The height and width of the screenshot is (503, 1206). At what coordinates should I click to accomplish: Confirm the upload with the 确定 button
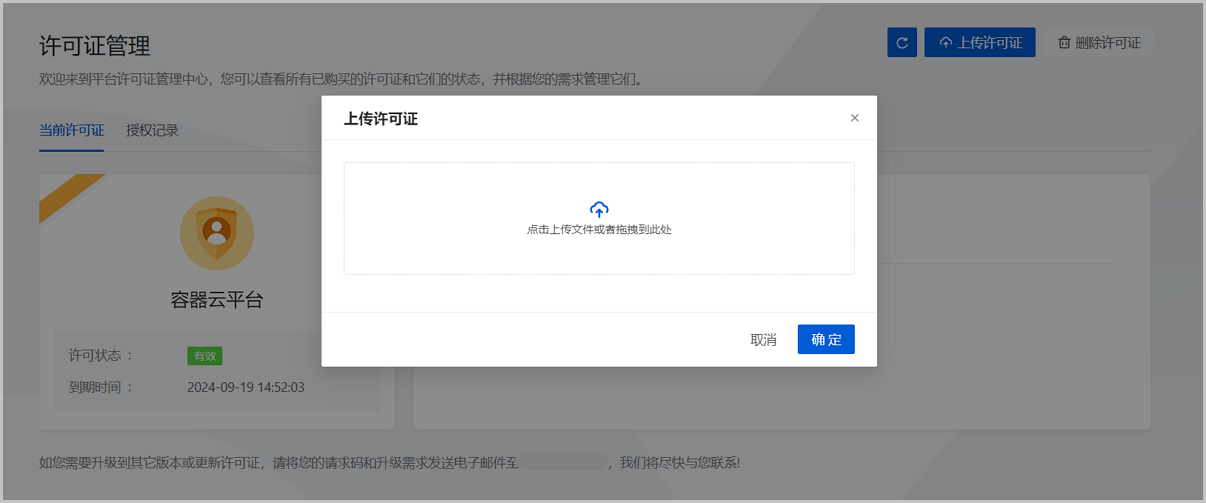[x=826, y=339]
